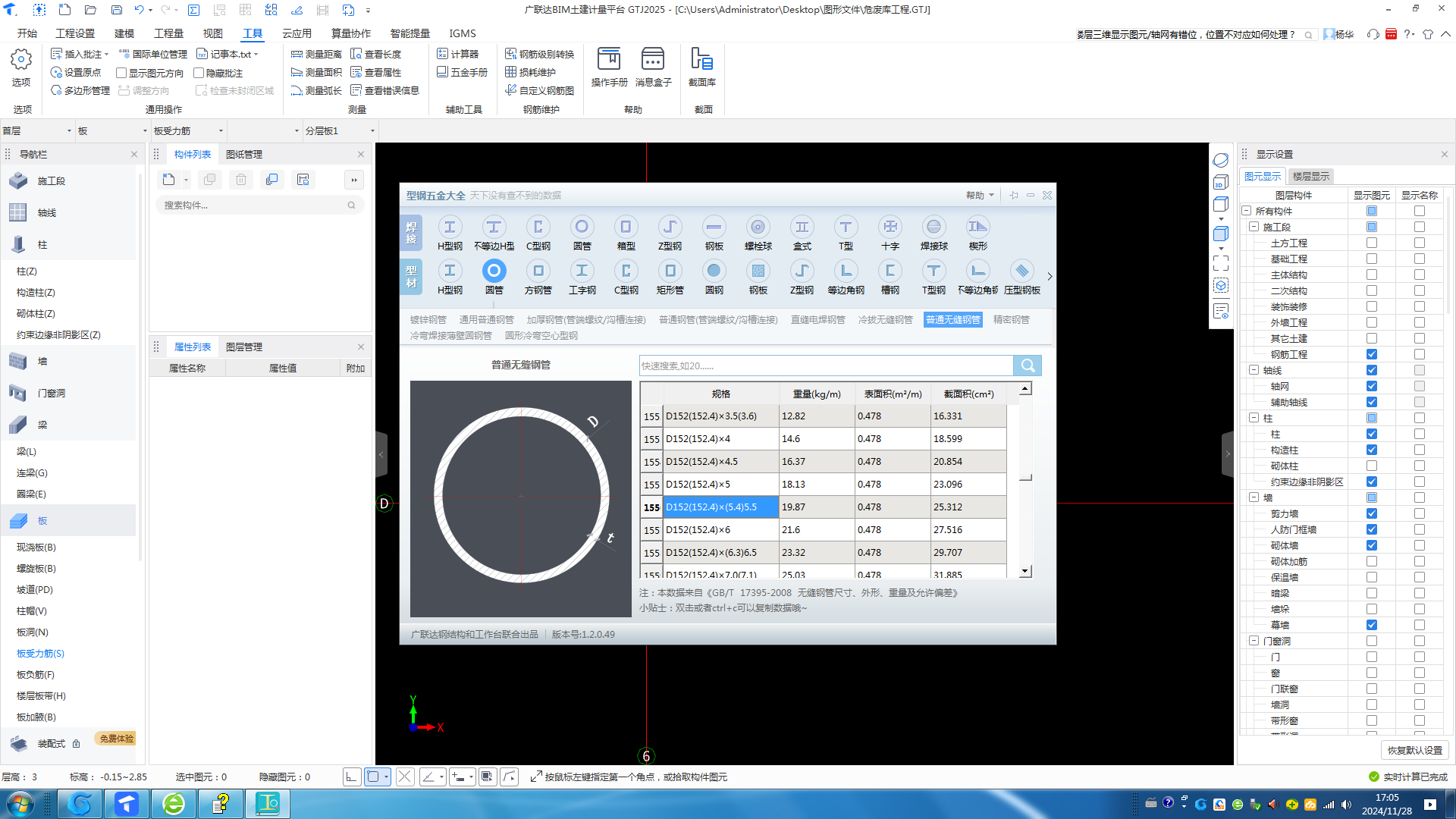This screenshot has height=819, width=1456.
Task: Click the table scrollbar down arrow
Action: pyautogui.click(x=1025, y=571)
